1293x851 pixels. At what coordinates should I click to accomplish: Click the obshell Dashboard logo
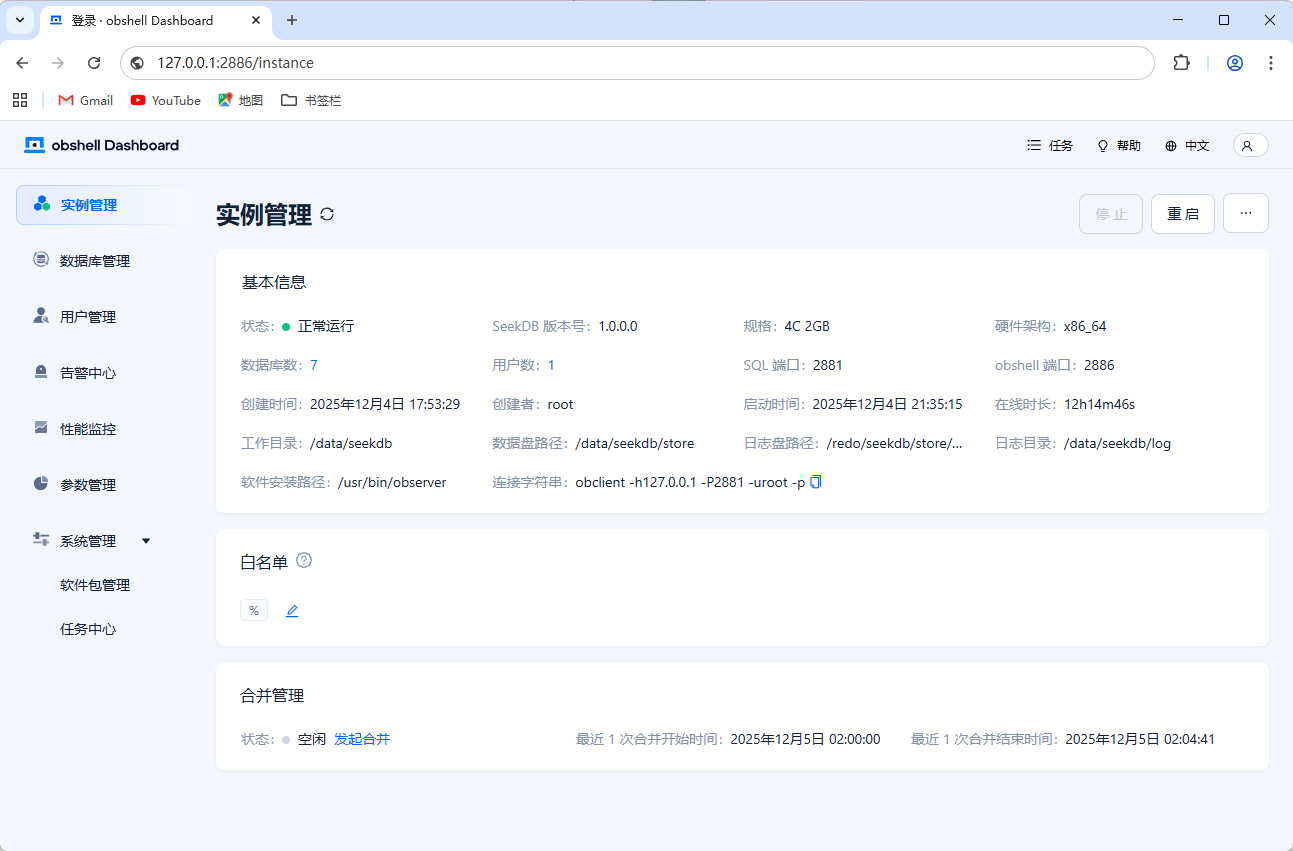pos(102,146)
